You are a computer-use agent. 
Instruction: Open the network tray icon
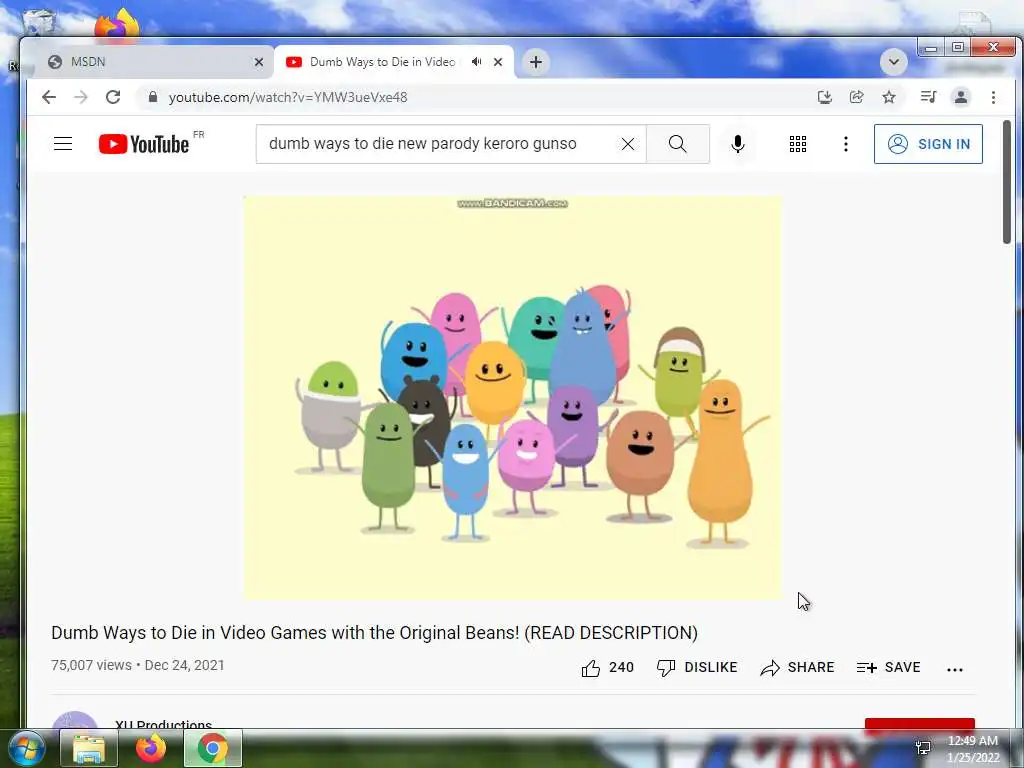pos(923,748)
